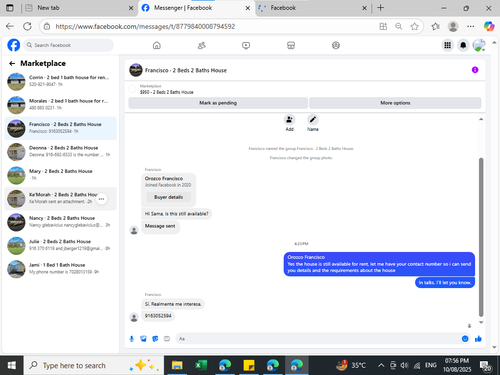Switch to the Messenger | Facebook tab
Screen dimensions: 500x375
196,8
